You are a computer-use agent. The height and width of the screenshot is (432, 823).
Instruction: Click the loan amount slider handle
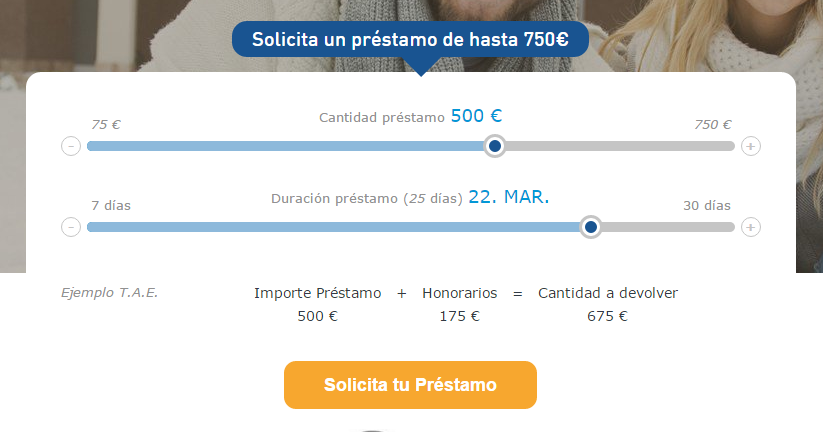pos(494,146)
